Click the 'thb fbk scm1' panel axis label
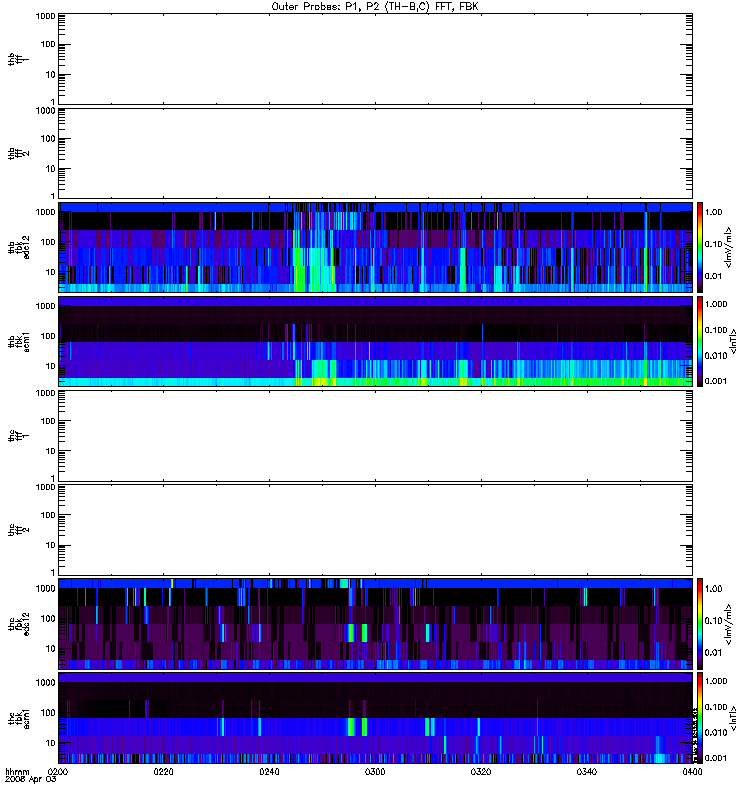750x800 pixels. click(18, 341)
